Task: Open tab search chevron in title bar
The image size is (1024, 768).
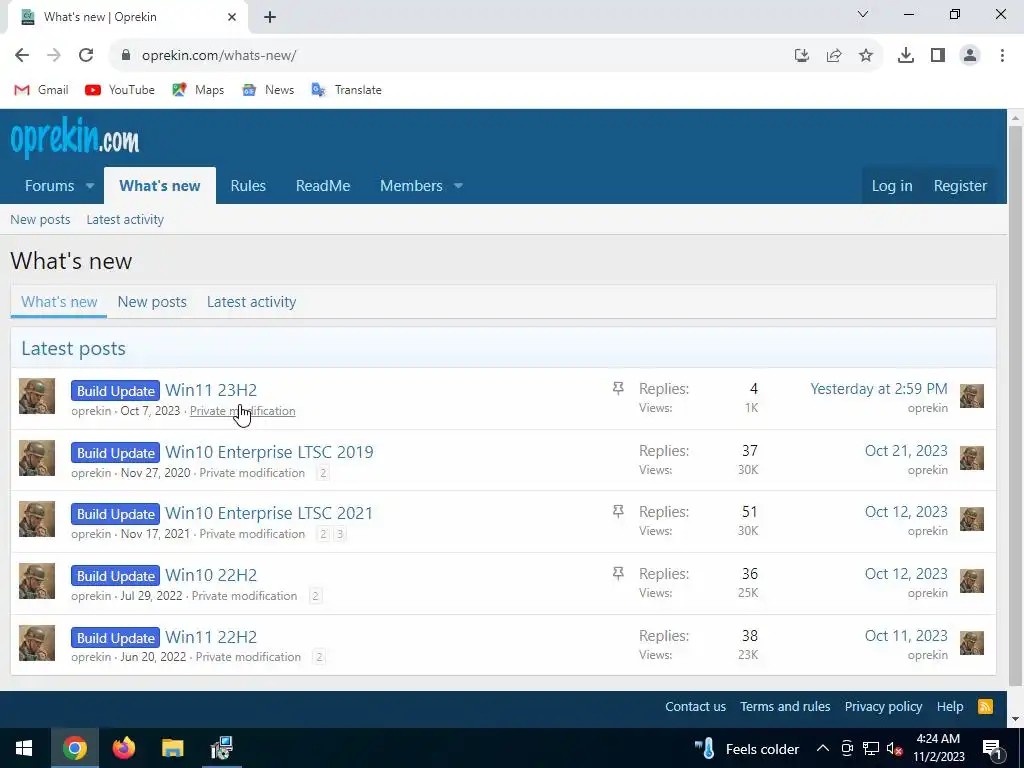Action: (863, 14)
